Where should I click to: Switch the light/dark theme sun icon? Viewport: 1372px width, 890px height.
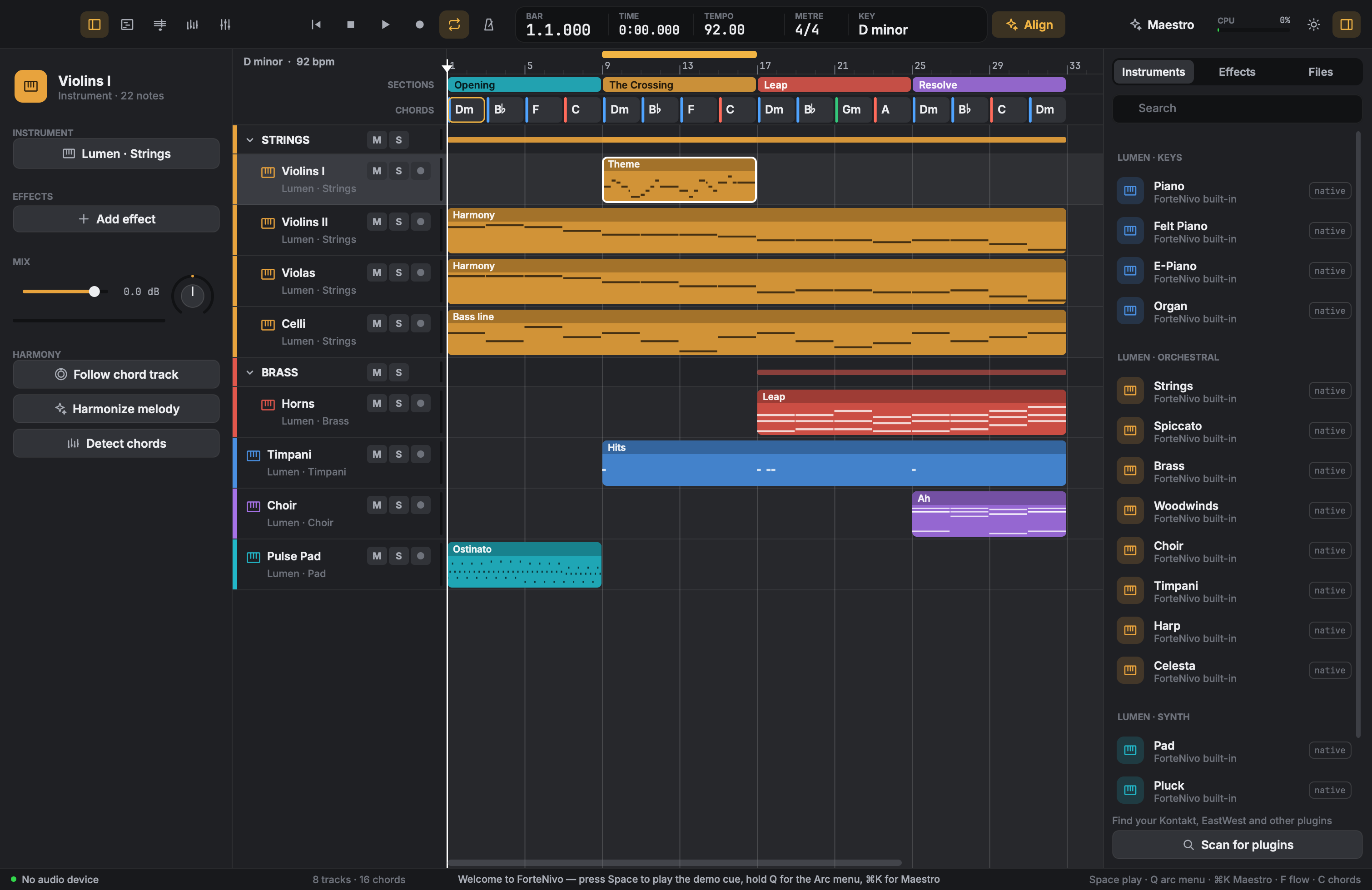1314,24
